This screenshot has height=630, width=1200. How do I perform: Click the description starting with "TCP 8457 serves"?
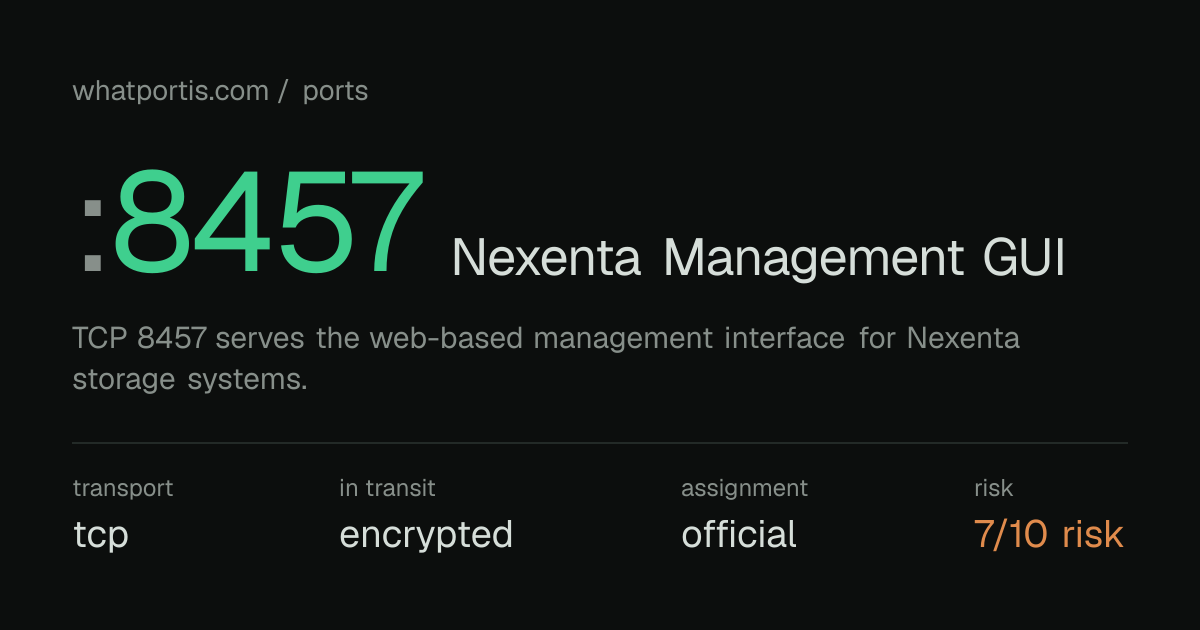coord(546,359)
